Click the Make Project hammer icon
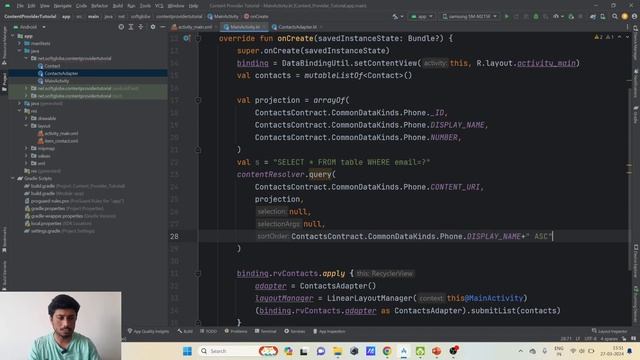 [396, 17]
